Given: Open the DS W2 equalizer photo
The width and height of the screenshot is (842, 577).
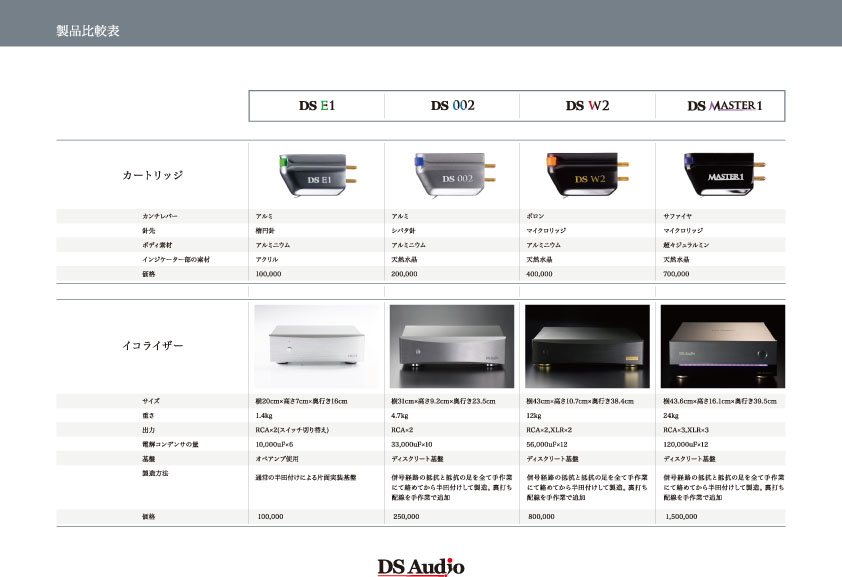Looking at the screenshot, I should [x=587, y=346].
